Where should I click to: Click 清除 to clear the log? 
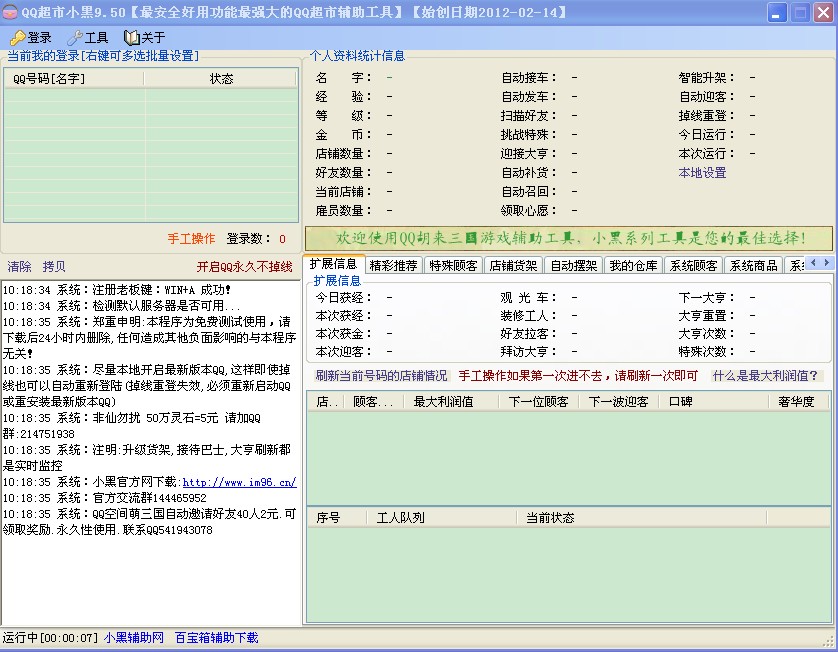point(19,267)
